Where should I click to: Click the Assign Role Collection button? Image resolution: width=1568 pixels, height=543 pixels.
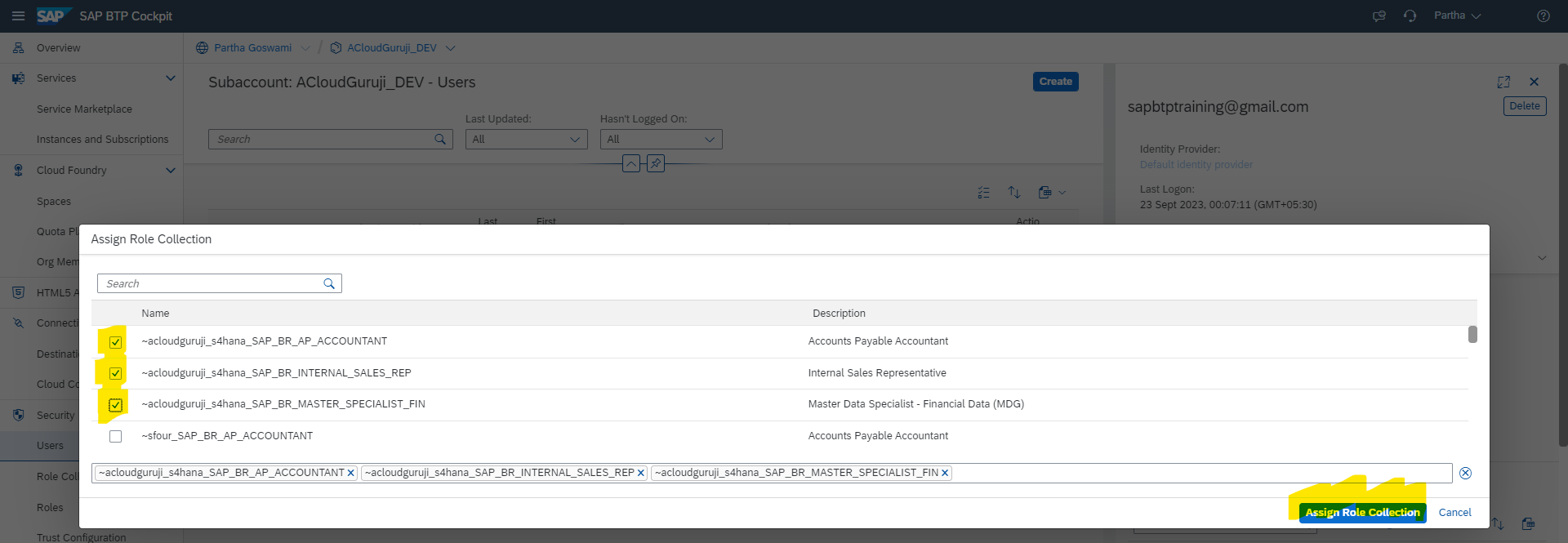(x=1362, y=512)
